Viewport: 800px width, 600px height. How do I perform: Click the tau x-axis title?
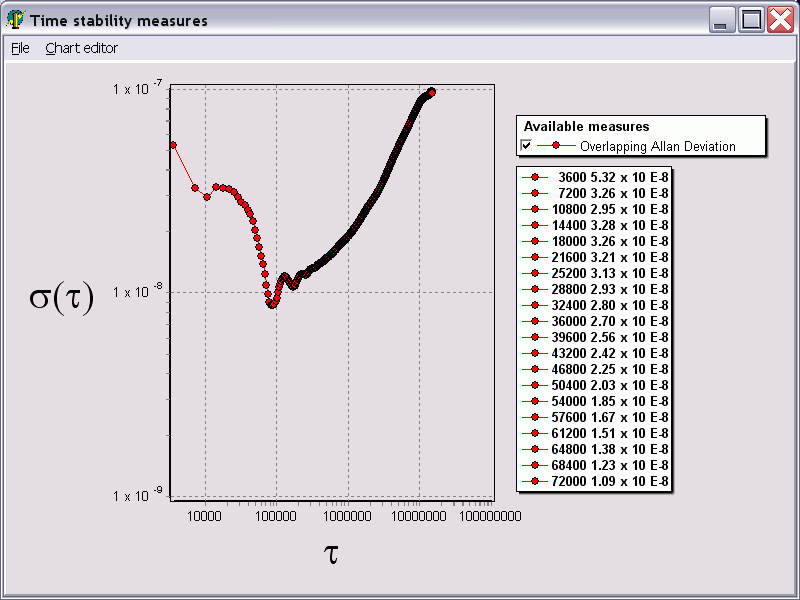[x=331, y=554]
